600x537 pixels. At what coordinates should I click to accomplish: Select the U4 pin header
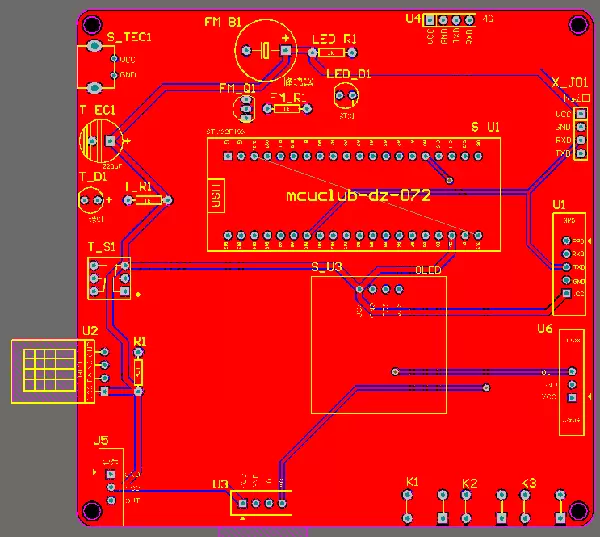coord(449,20)
